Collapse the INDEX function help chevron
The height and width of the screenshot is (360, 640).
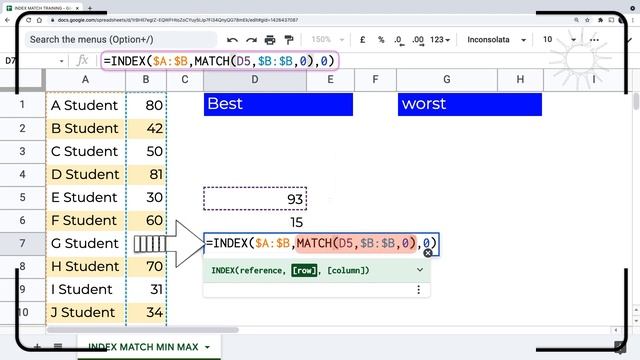(x=420, y=270)
